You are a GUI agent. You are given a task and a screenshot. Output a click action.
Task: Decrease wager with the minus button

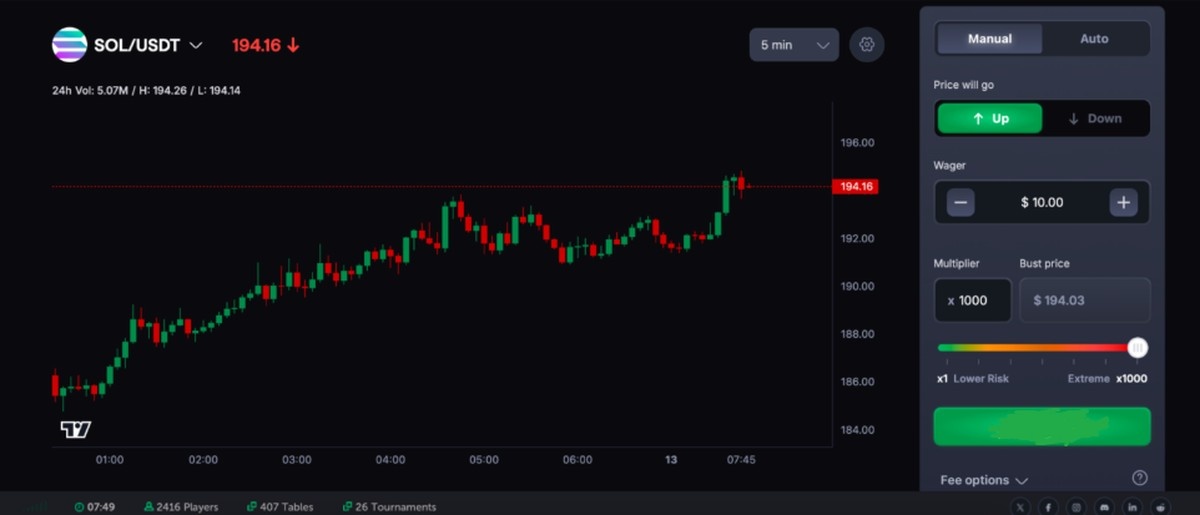[961, 202]
